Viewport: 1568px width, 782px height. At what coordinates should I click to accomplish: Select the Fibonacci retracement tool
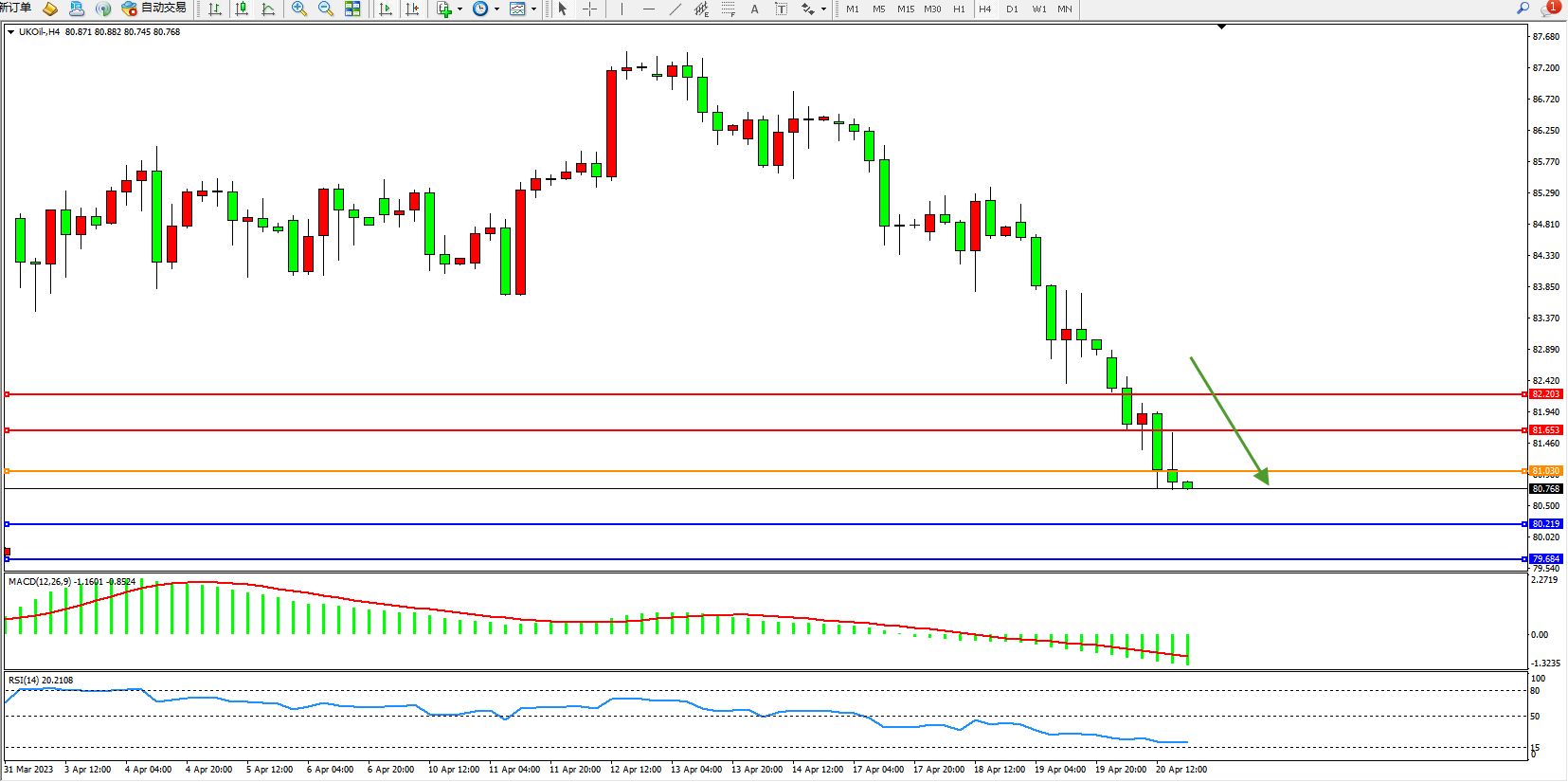[728, 9]
